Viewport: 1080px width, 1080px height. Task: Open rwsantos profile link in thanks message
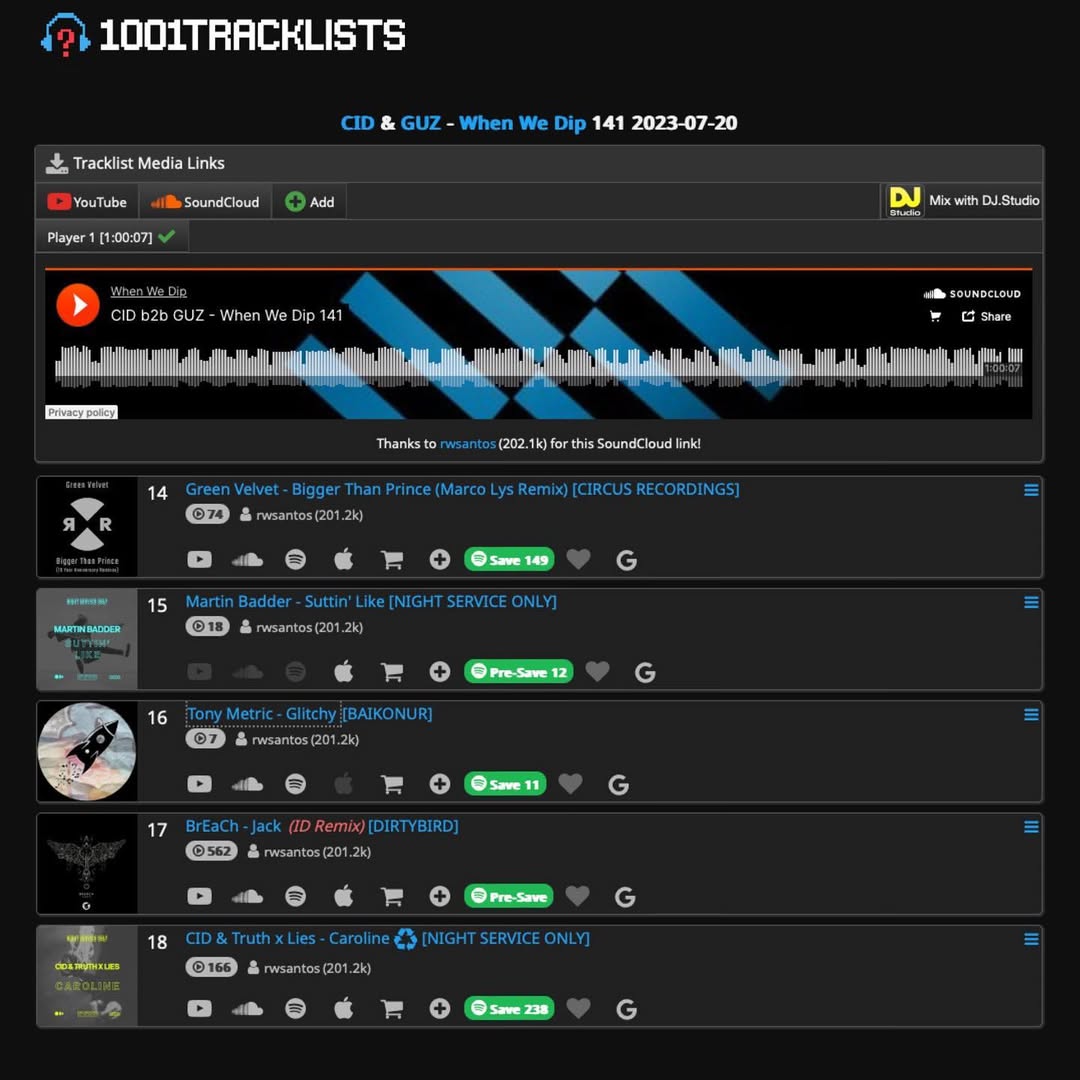468,444
